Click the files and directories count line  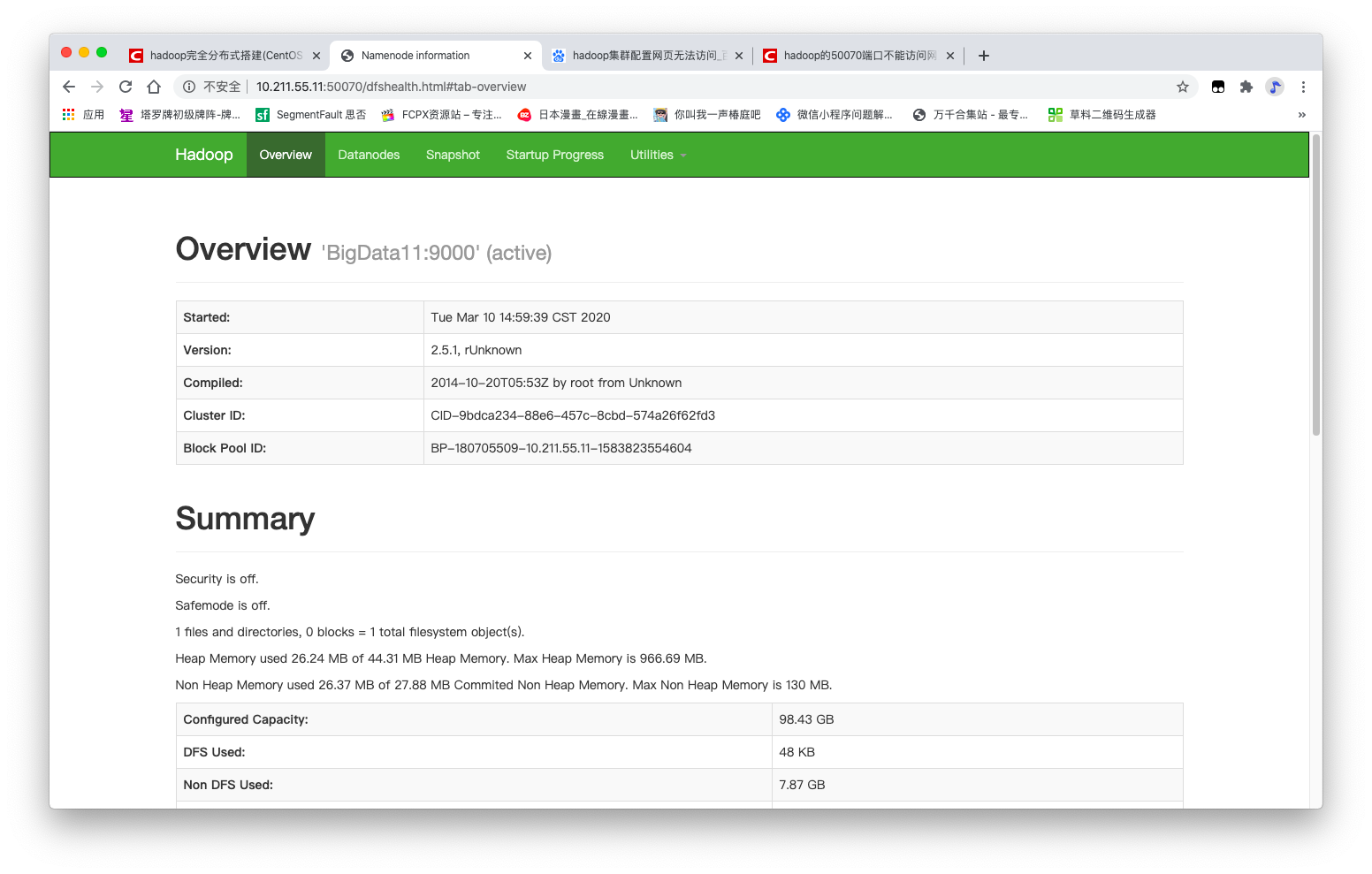[x=350, y=632]
